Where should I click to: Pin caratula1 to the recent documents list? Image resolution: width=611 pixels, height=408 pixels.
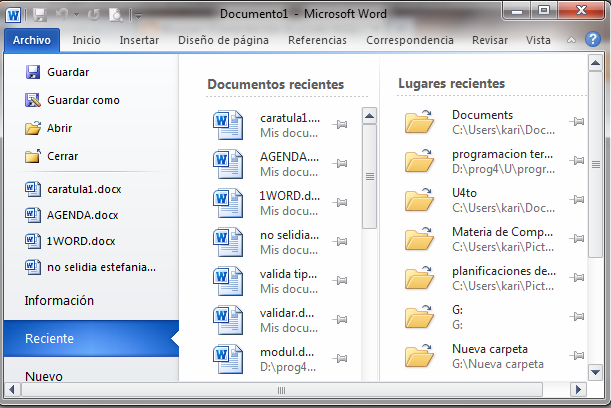pyautogui.click(x=340, y=125)
